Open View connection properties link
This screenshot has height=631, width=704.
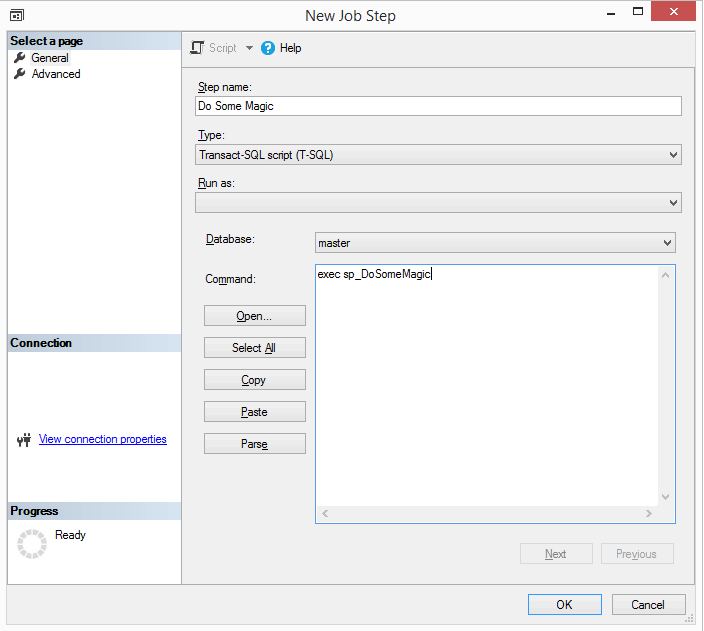[103, 439]
